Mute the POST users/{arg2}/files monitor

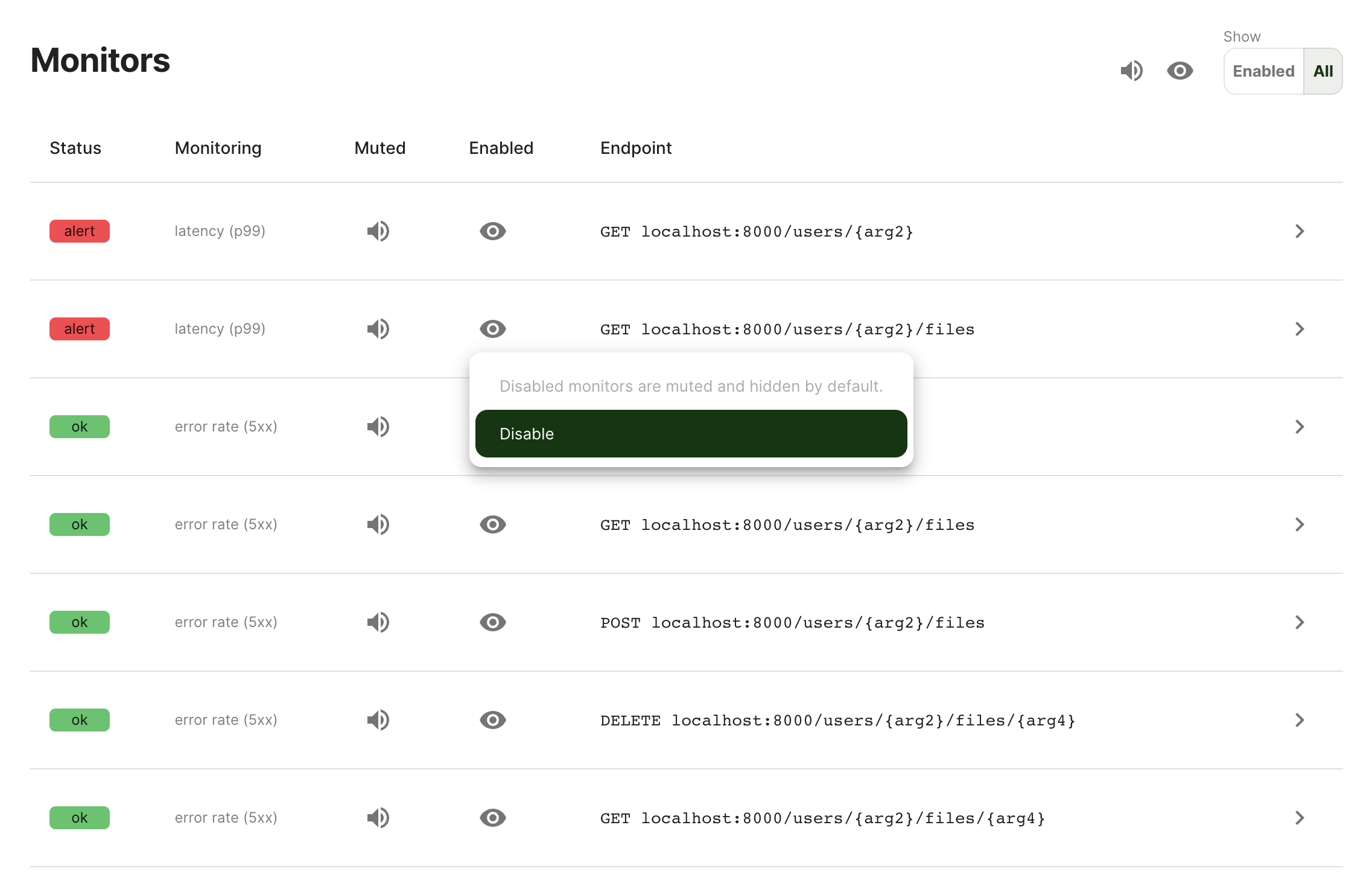click(x=378, y=622)
